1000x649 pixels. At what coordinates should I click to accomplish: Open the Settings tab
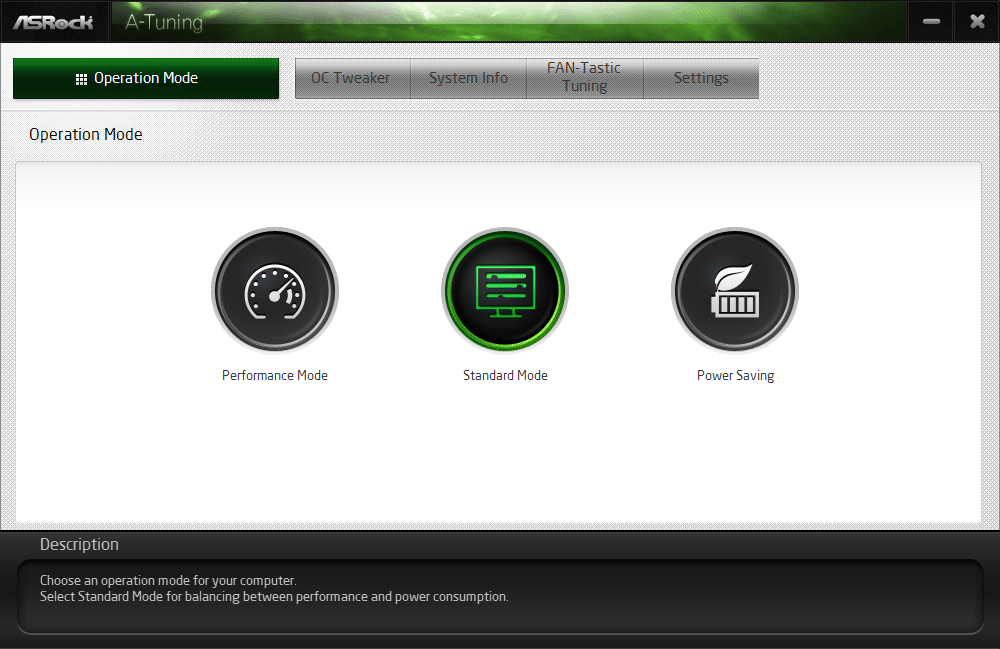(701, 78)
